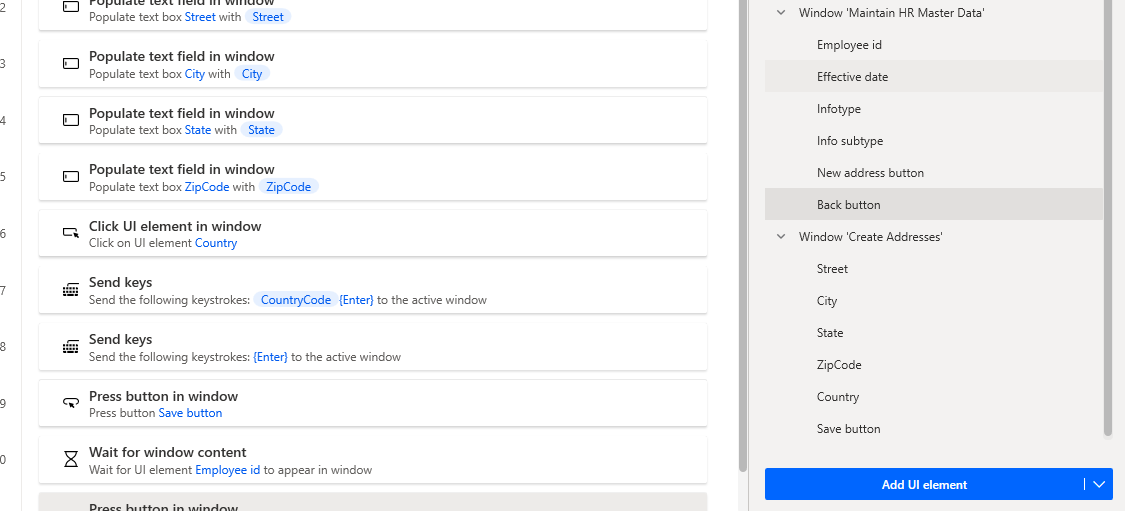Click the Add UI element button
The image size is (1125, 511).
tap(924, 484)
